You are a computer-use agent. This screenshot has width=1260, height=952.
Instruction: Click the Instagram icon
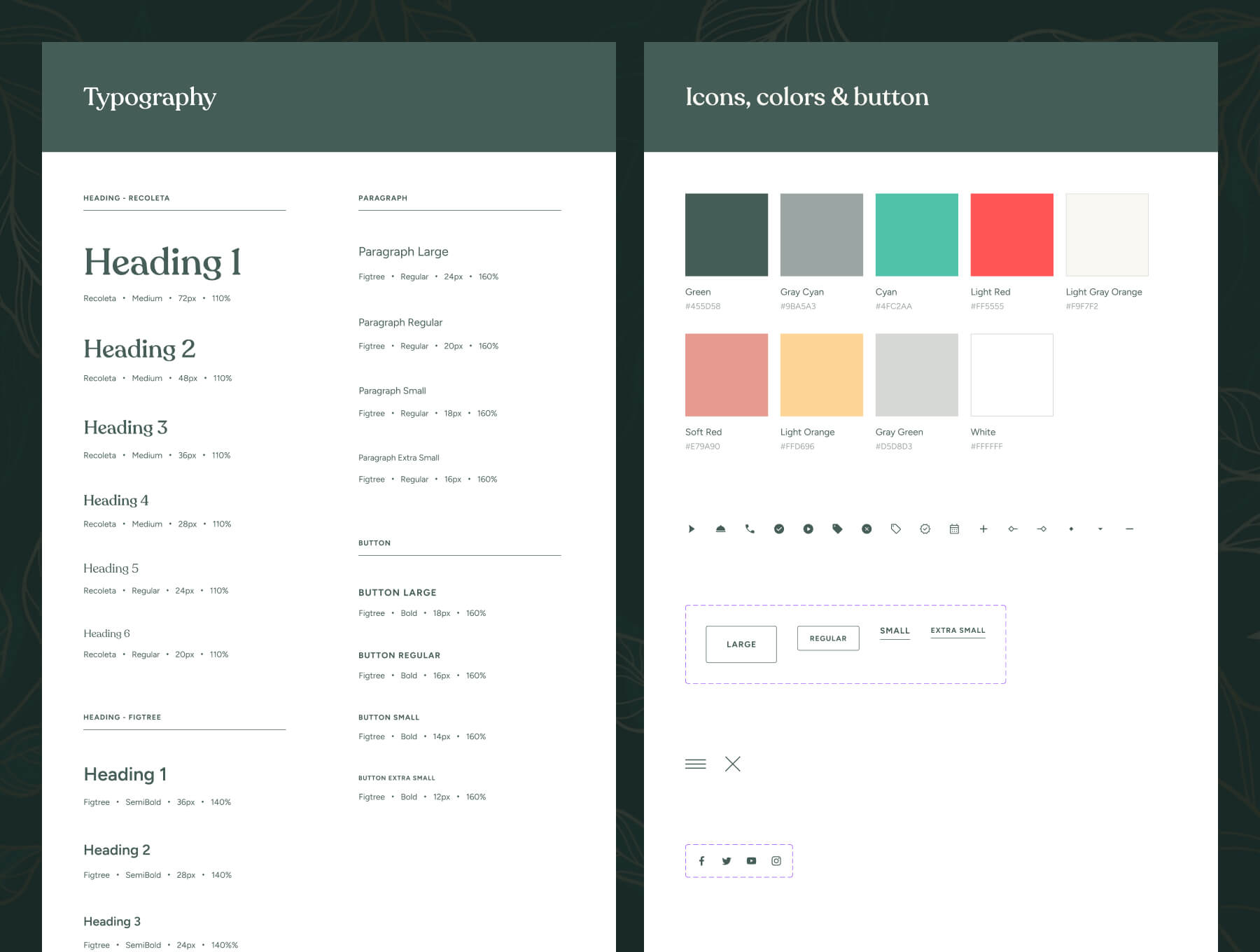click(x=776, y=861)
